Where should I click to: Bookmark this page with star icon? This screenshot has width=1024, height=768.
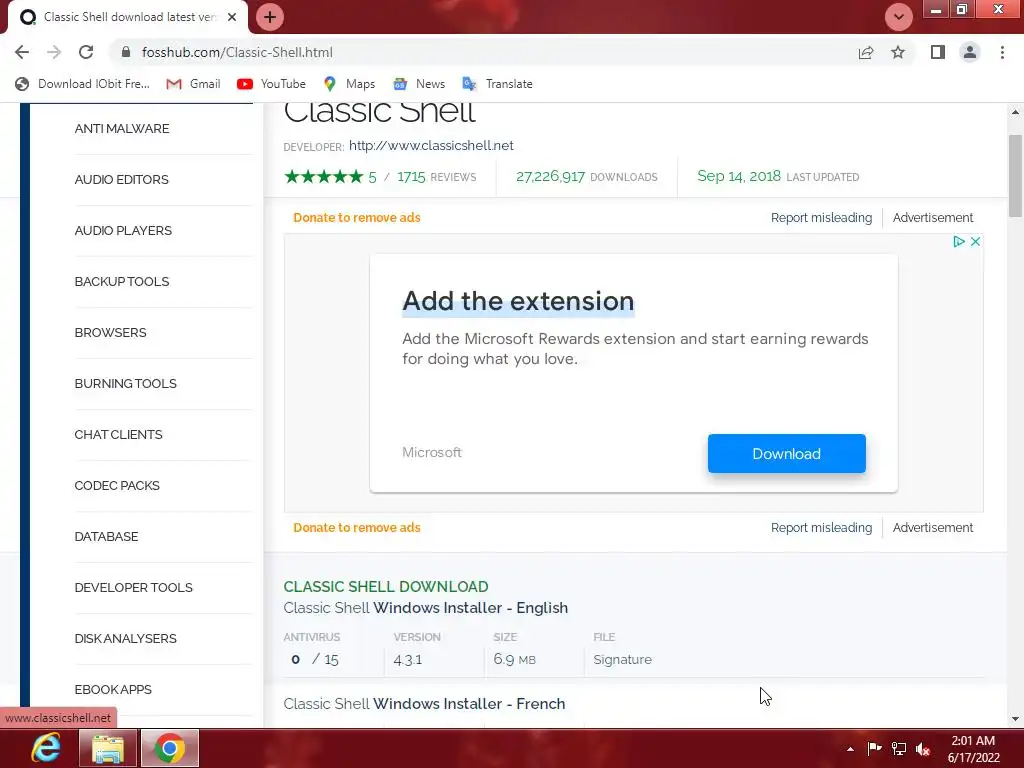(x=898, y=52)
